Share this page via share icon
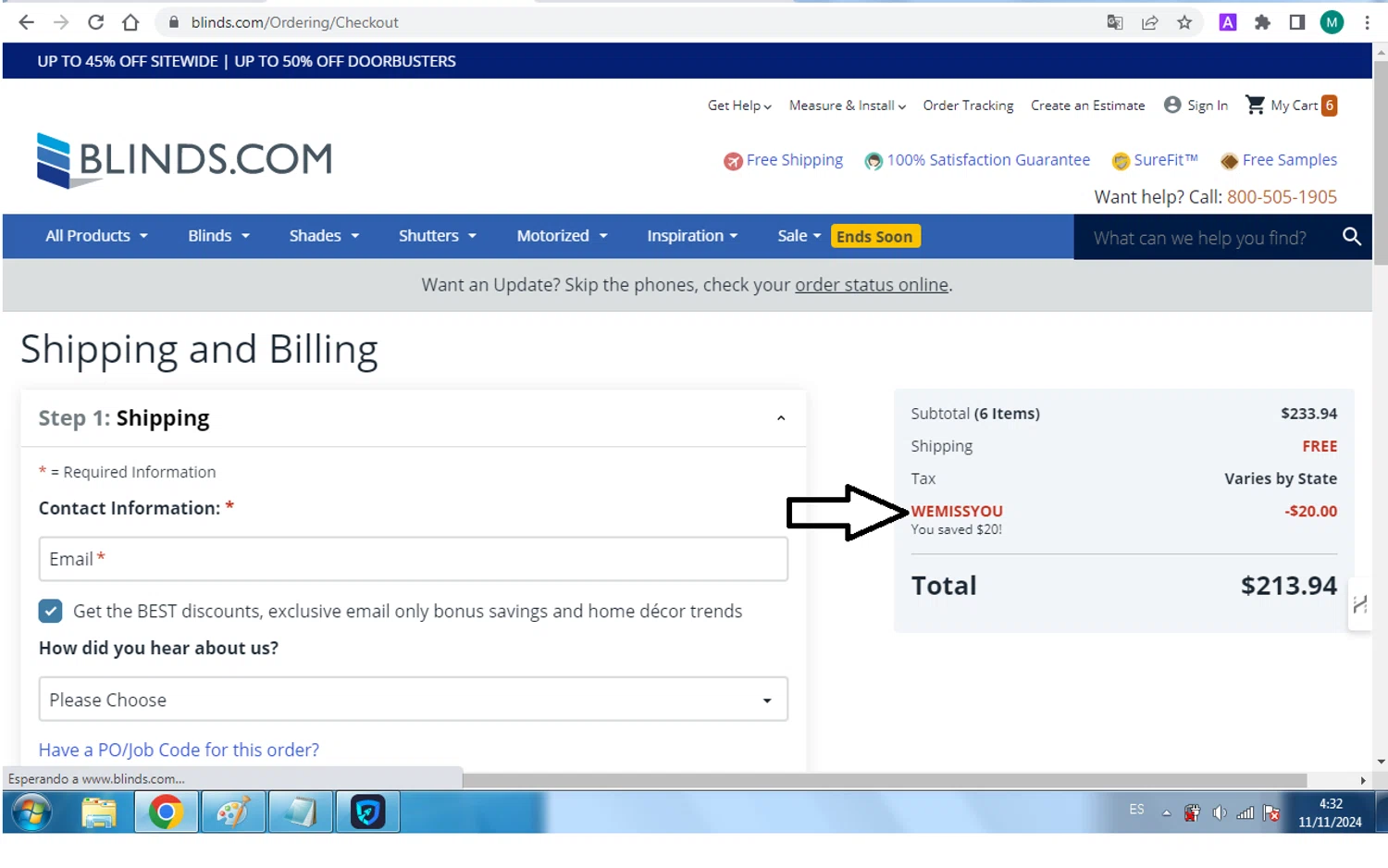1388x868 pixels. [x=1150, y=22]
